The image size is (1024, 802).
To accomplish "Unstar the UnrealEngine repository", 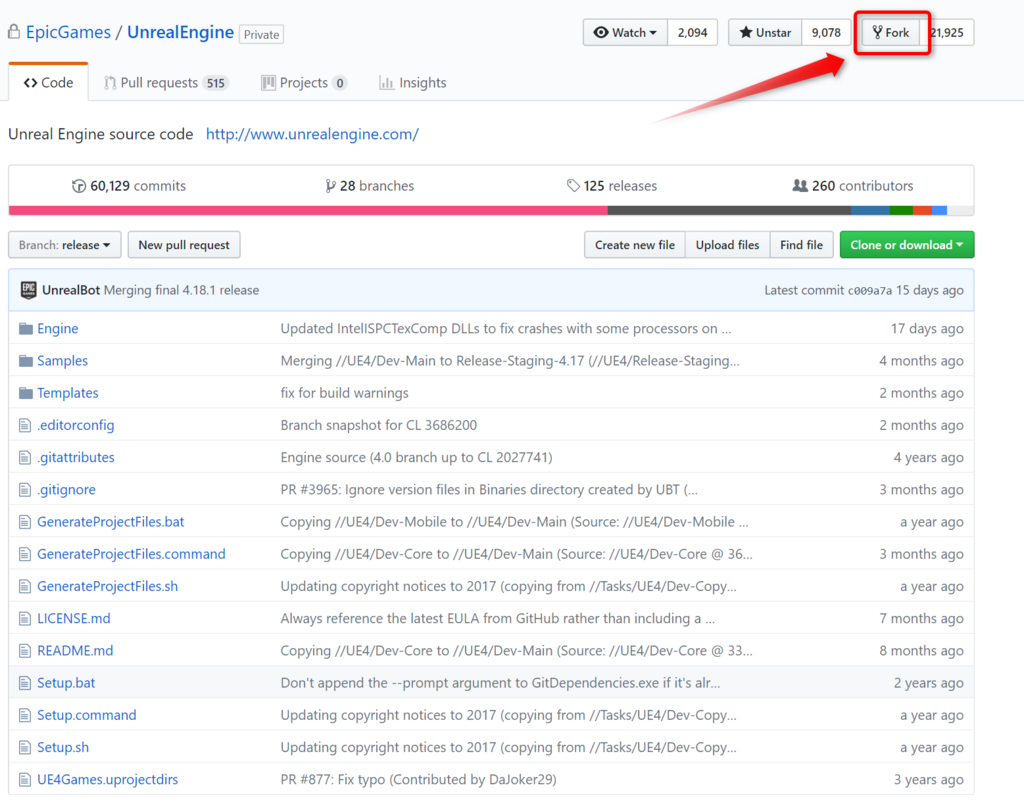I will (x=765, y=33).
